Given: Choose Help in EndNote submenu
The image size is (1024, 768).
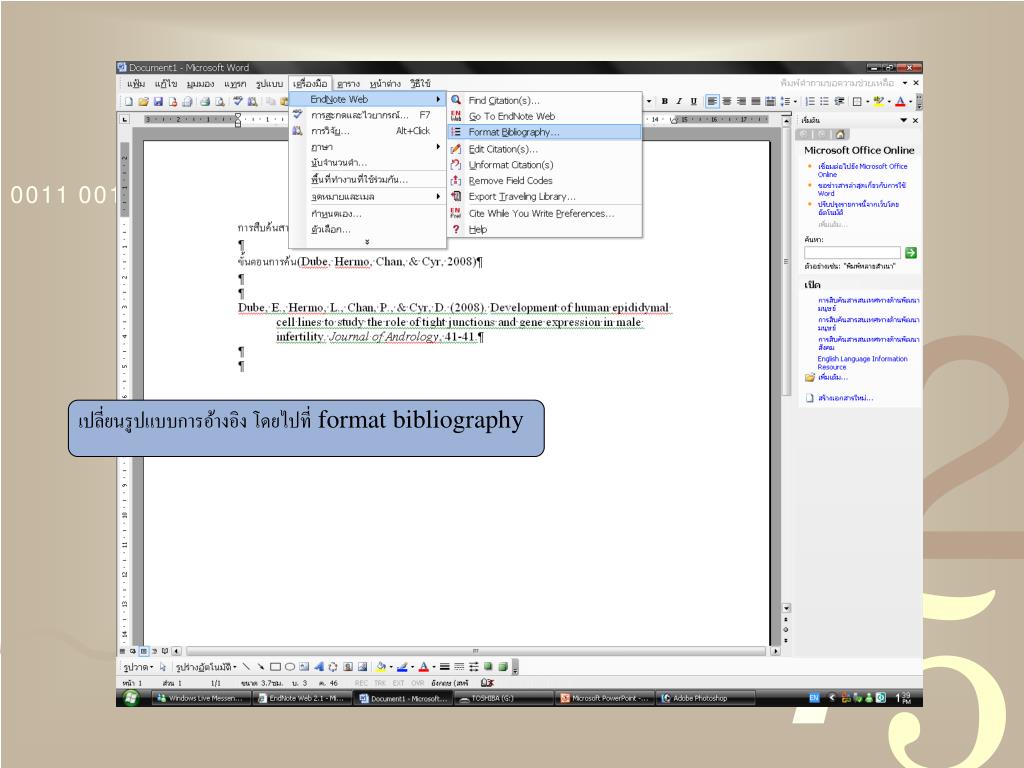Looking at the screenshot, I should tap(545, 229).
